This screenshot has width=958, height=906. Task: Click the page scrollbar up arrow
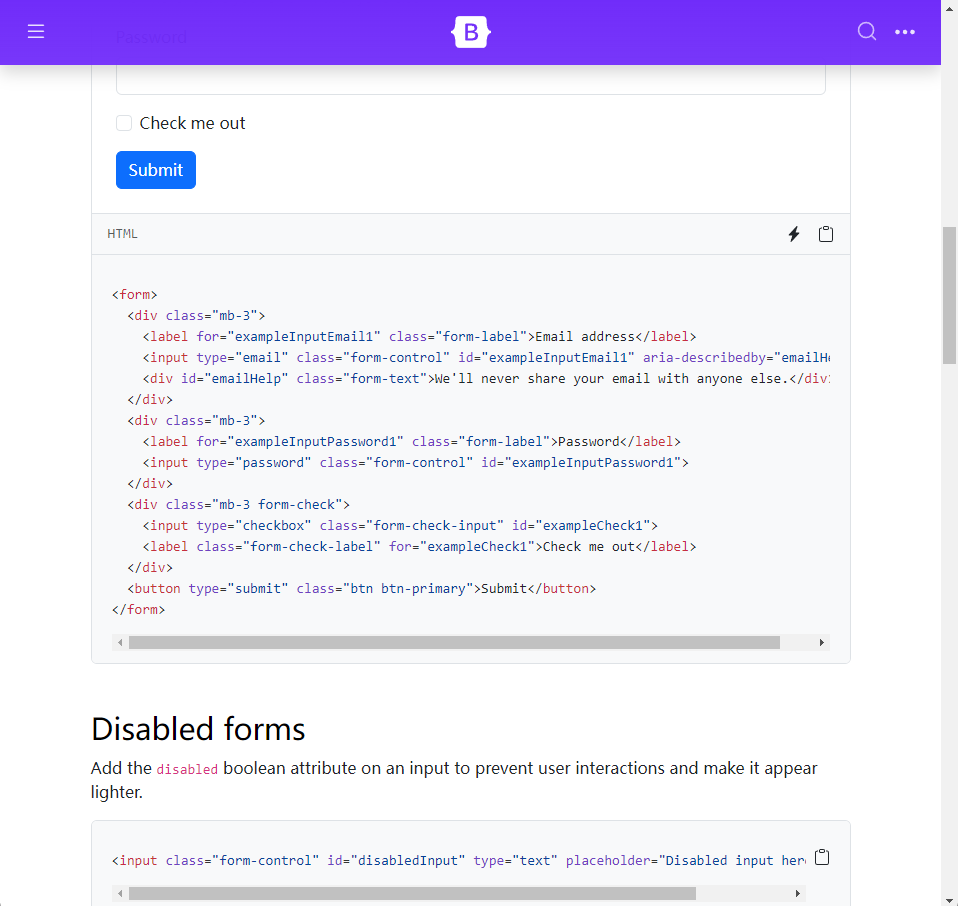949,7
